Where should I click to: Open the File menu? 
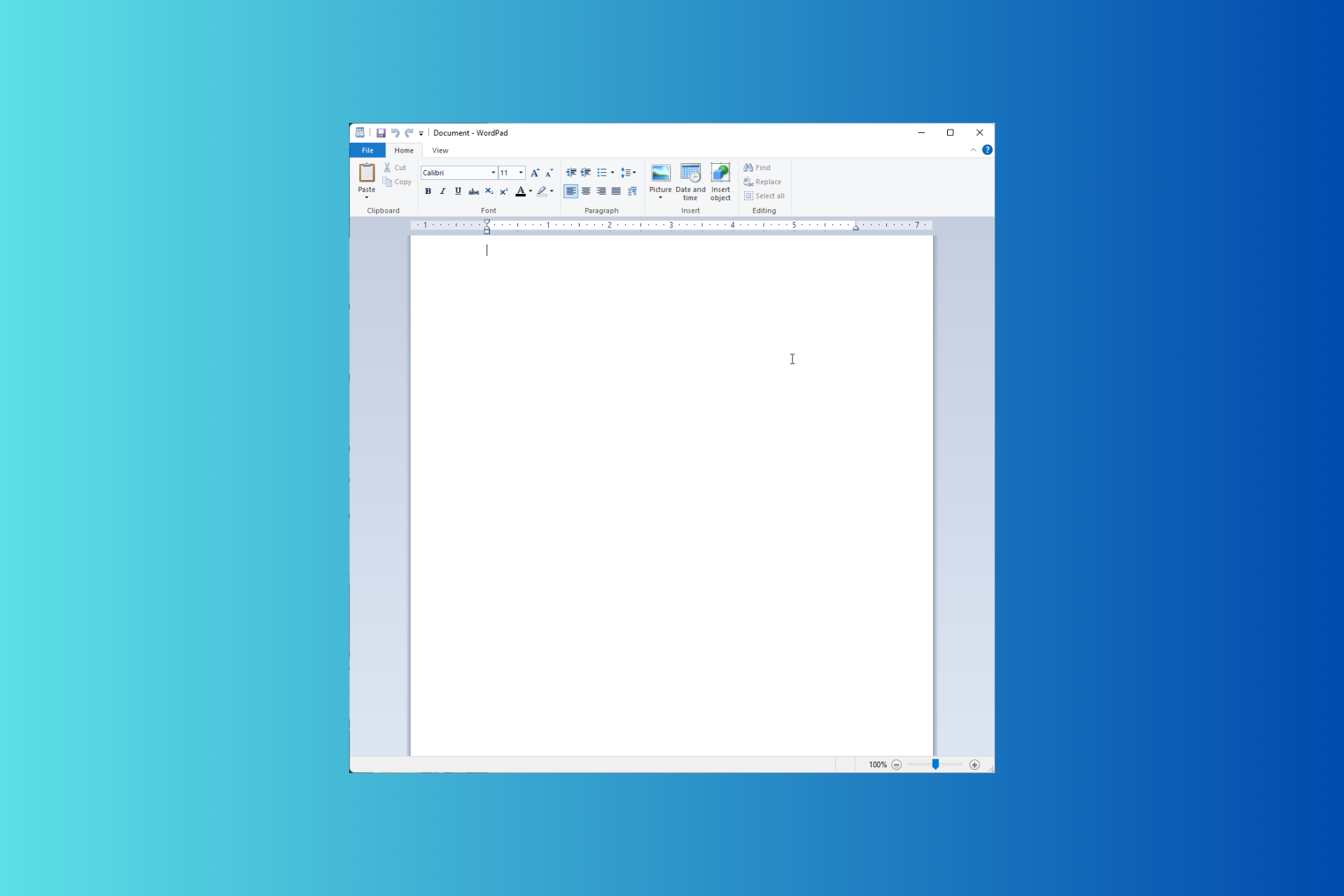[x=367, y=150]
